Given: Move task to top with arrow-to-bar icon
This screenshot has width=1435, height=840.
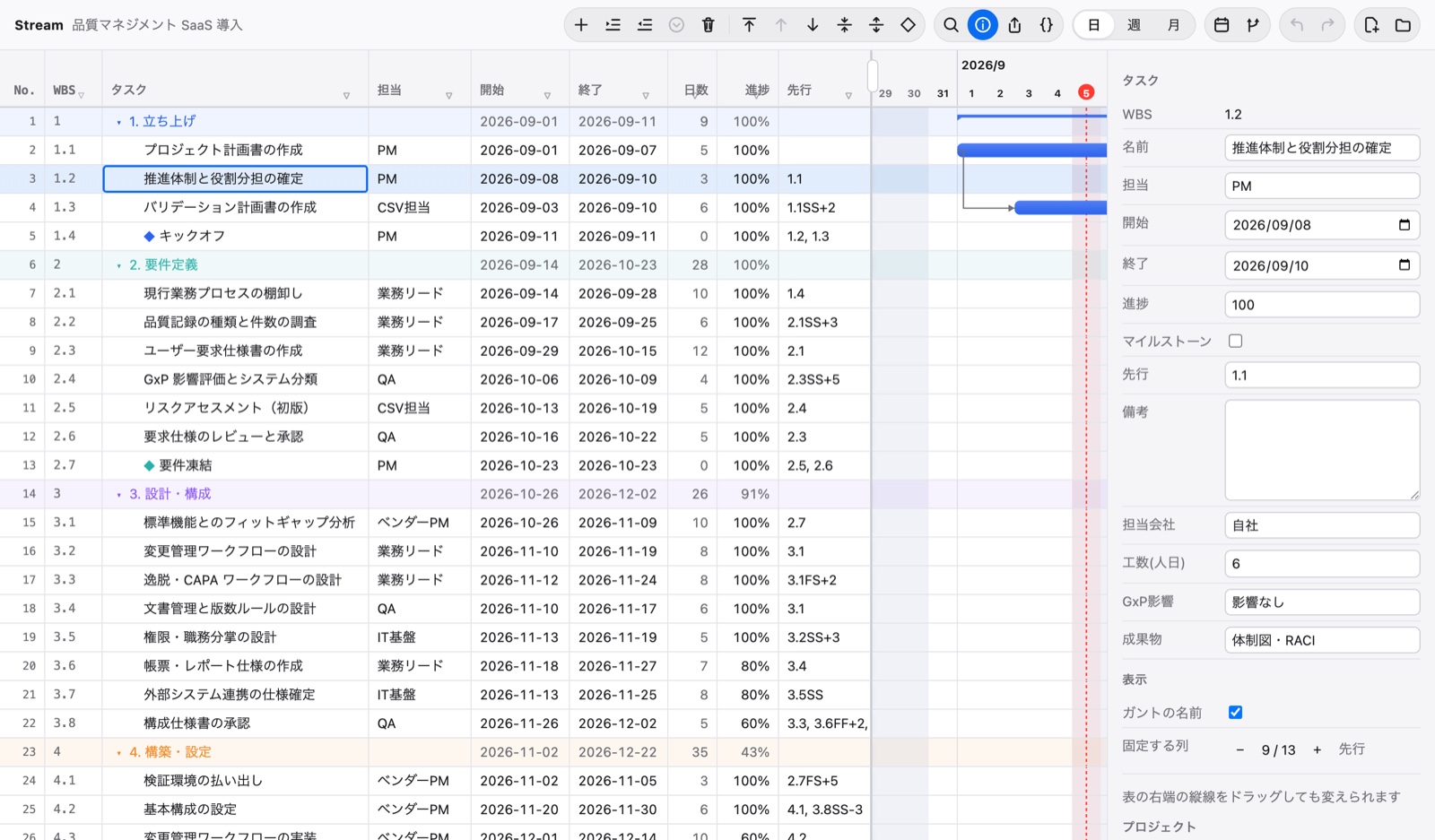Looking at the screenshot, I should coord(749,25).
